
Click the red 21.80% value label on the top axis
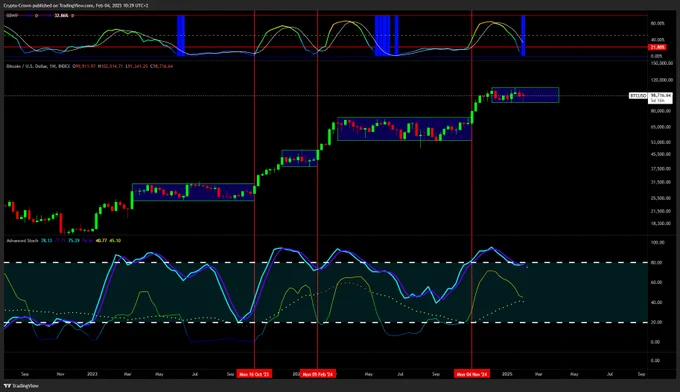657,47
